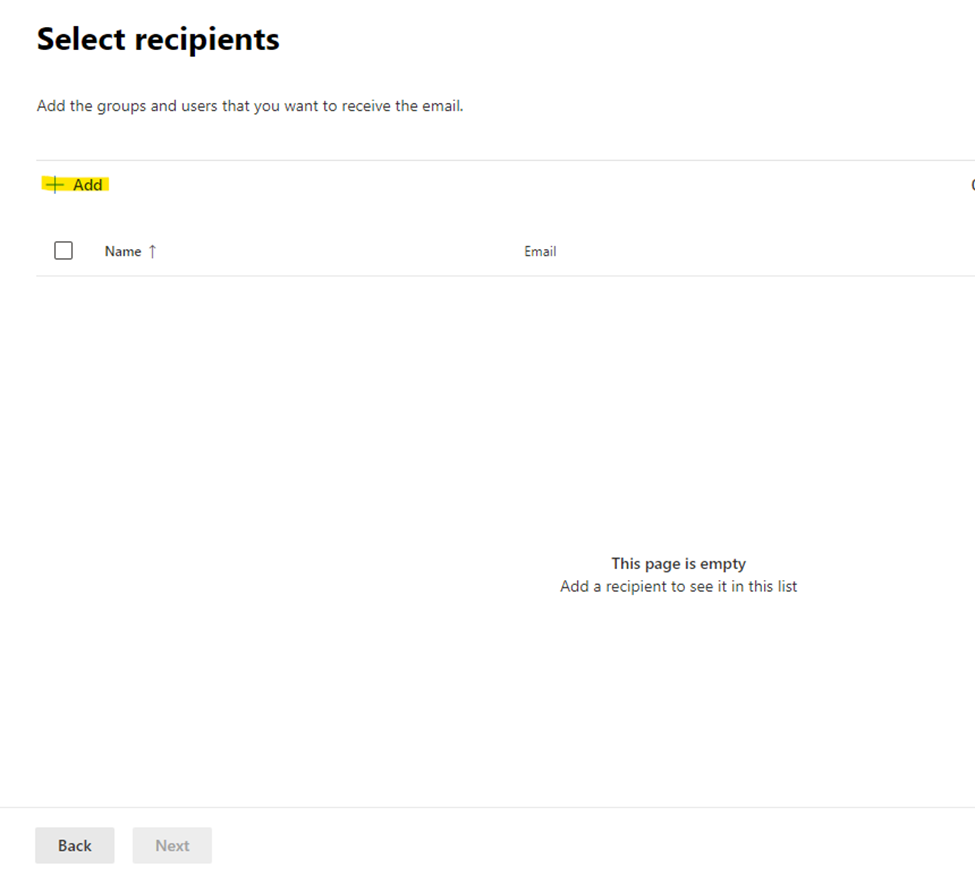Click the divider line above the Add command

[500, 160]
